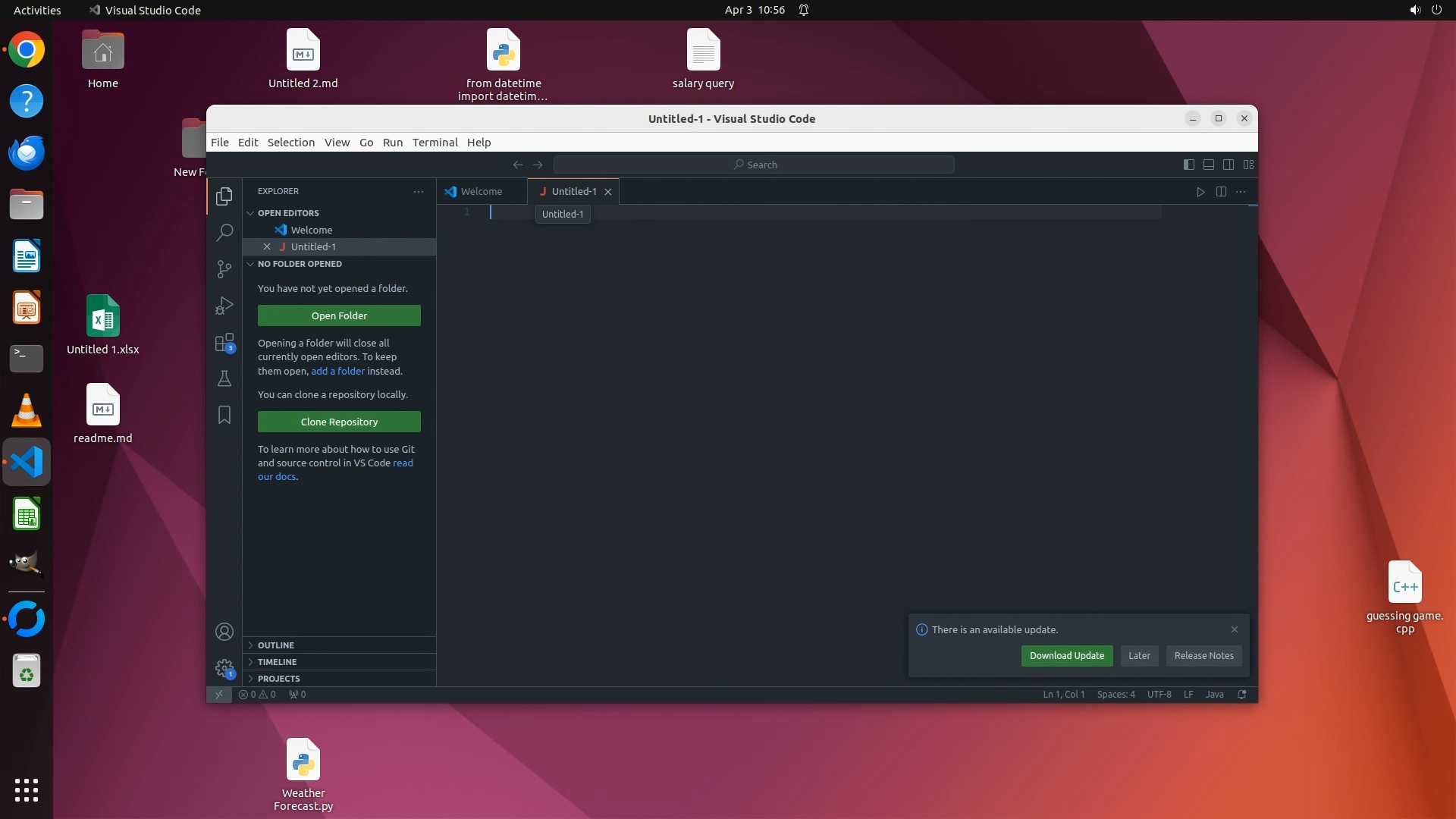This screenshot has width=1456, height=819.
Task: Click the Accounts icon
Action: click(x=224, y=632)
